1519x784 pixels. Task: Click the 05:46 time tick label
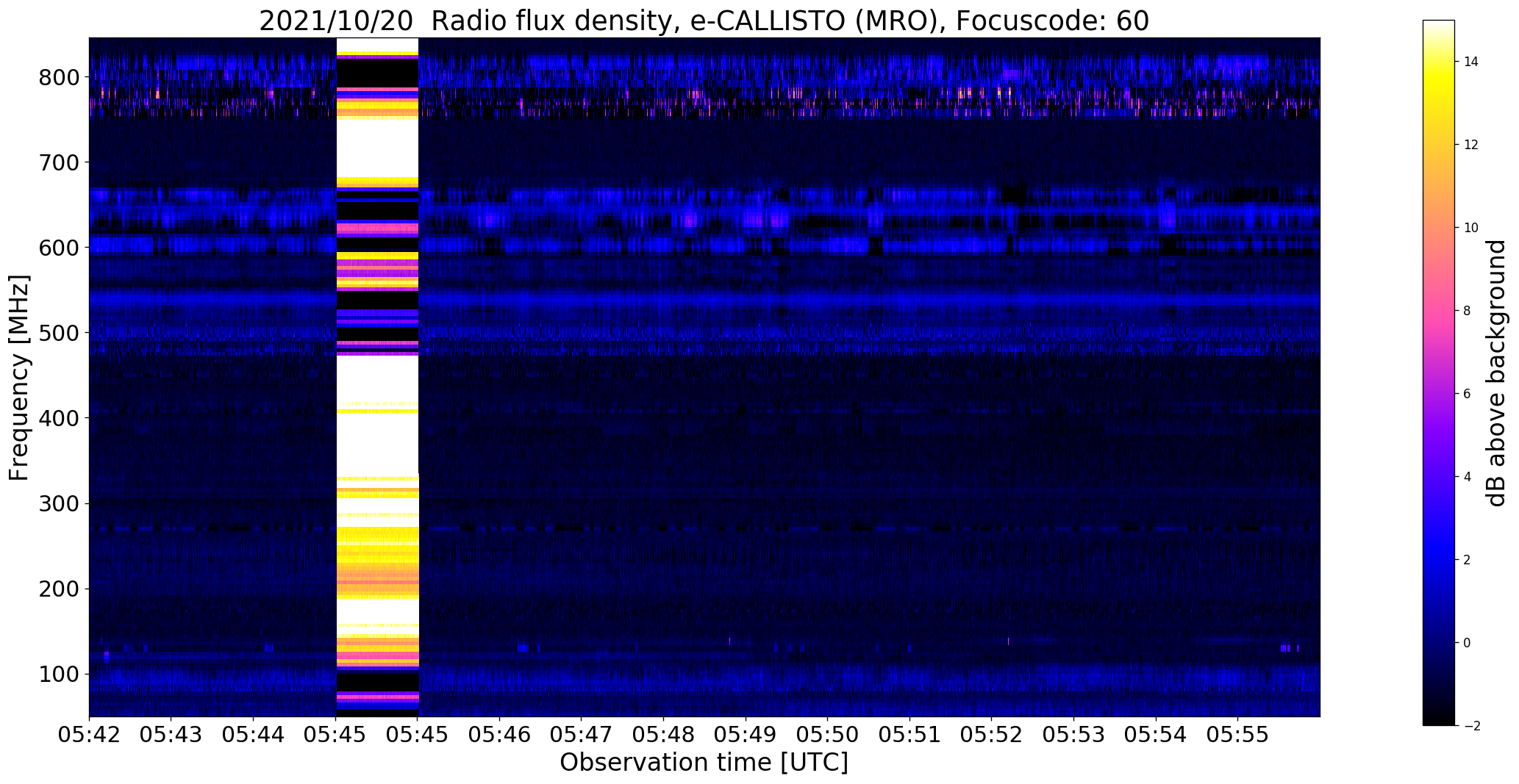(500, 735)
